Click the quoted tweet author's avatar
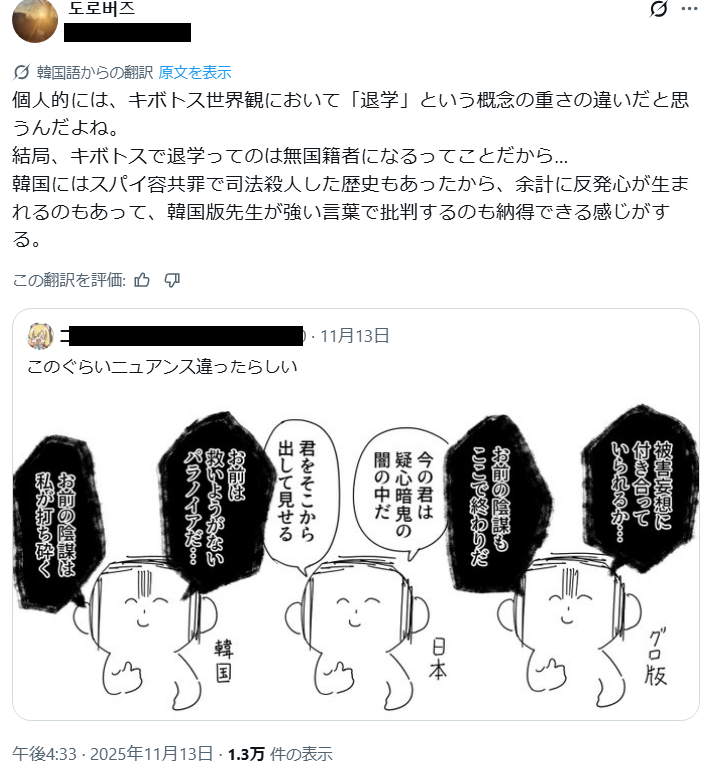The width and height of the screenshot is (710, 770). [40, 336]
